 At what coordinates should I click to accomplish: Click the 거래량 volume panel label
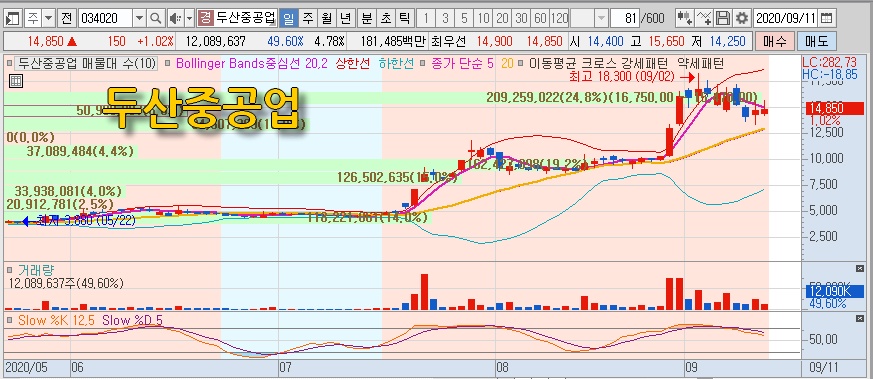point(35,270)
